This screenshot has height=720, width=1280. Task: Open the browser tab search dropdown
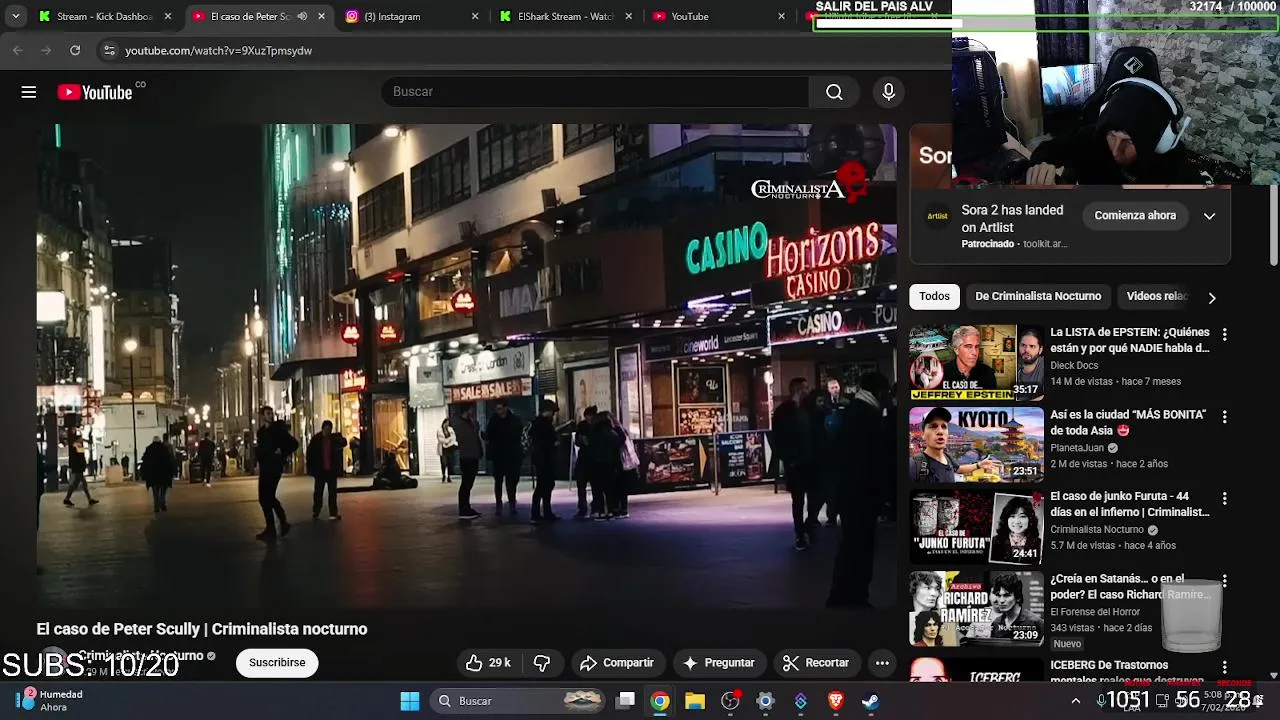pyautogui.click(x=16, y=16)
